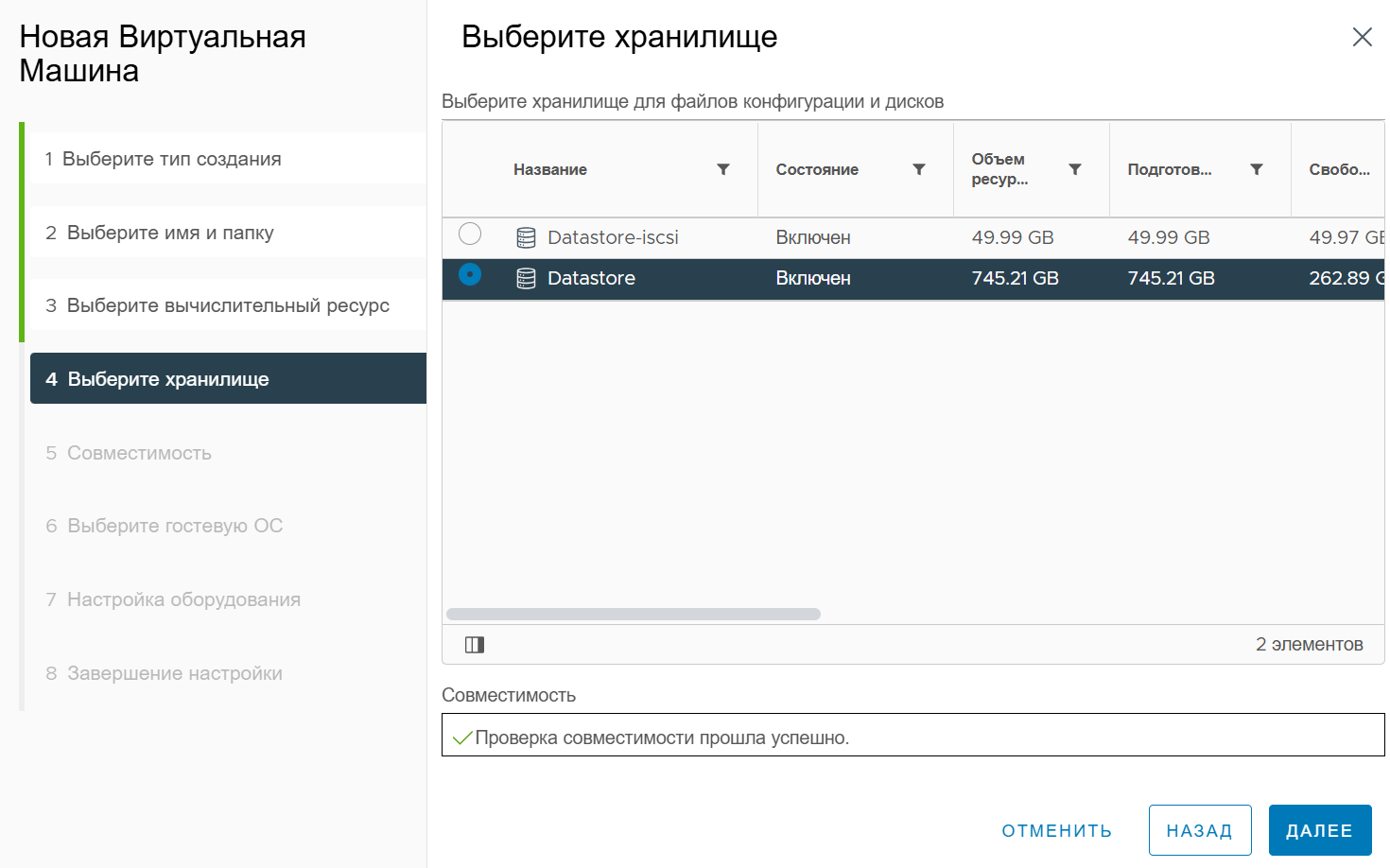Screen dimensions: 1390x868
Task: Click the 262.89 GB free space cell
Action: tap(1347, 278)
